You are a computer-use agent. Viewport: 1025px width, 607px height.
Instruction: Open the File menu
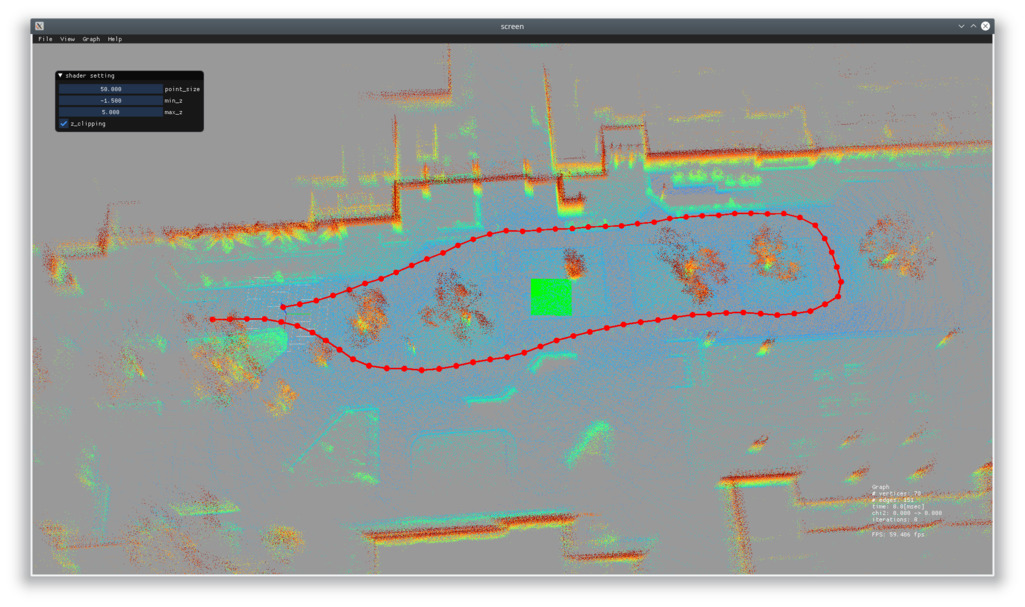45,39
